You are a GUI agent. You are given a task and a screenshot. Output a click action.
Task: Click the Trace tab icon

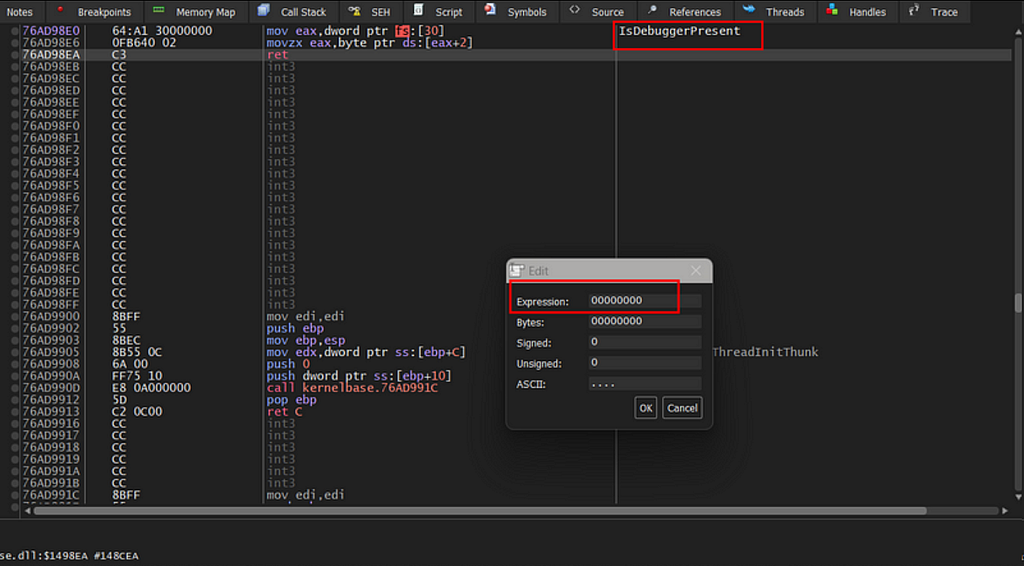pyautogui.click(x=914, y=10)
